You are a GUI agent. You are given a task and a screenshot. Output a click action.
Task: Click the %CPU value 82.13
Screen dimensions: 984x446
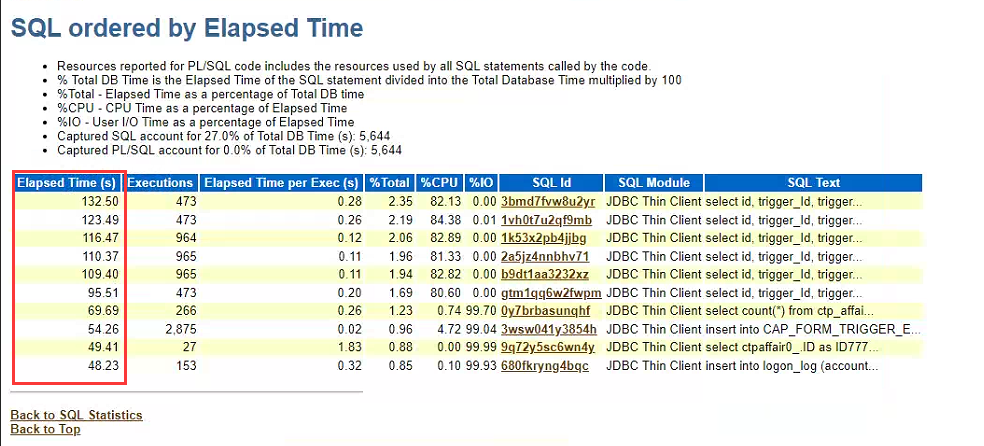point(446,201)
